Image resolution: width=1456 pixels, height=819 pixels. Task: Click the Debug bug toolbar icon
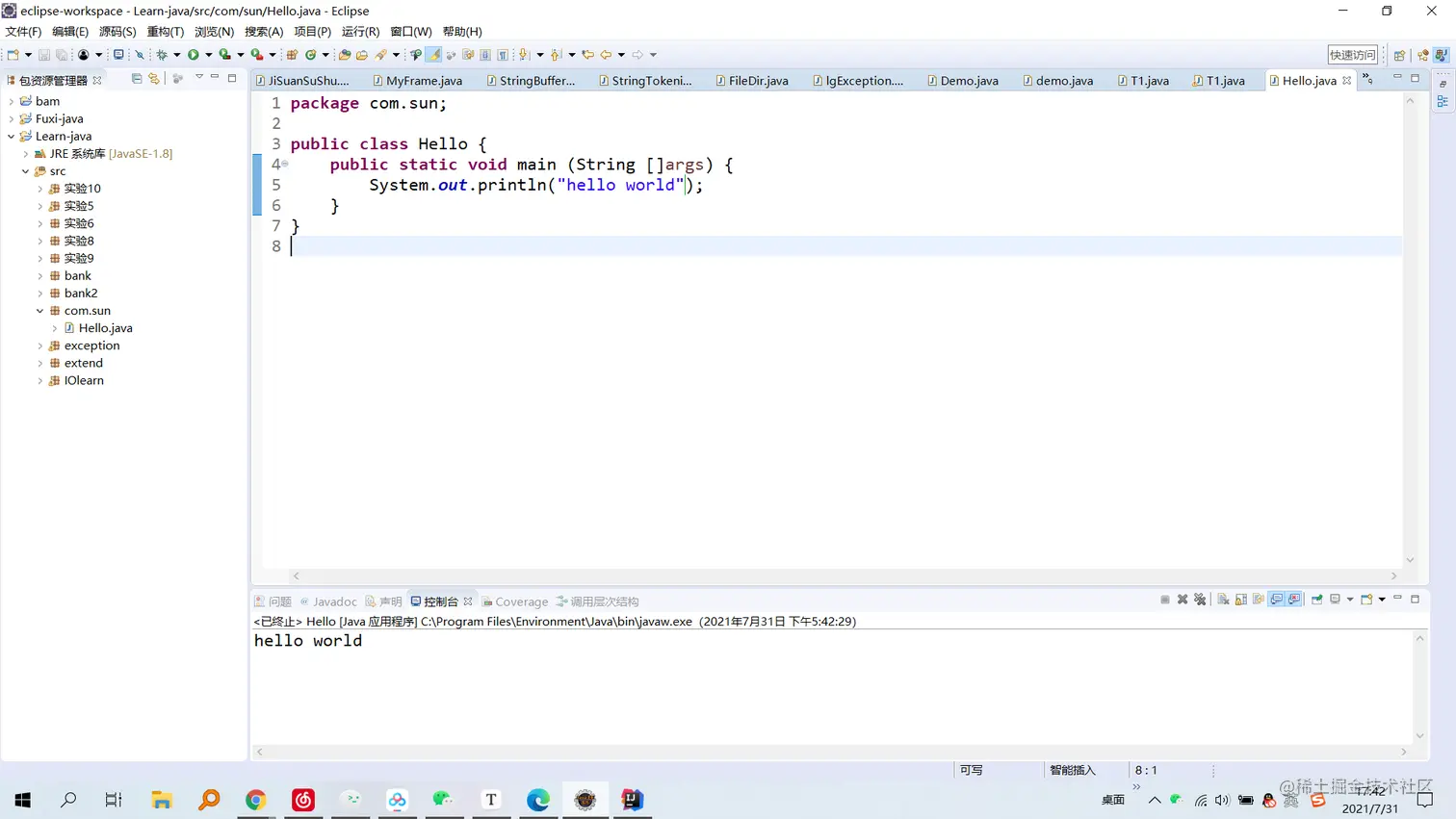[162, 55]
